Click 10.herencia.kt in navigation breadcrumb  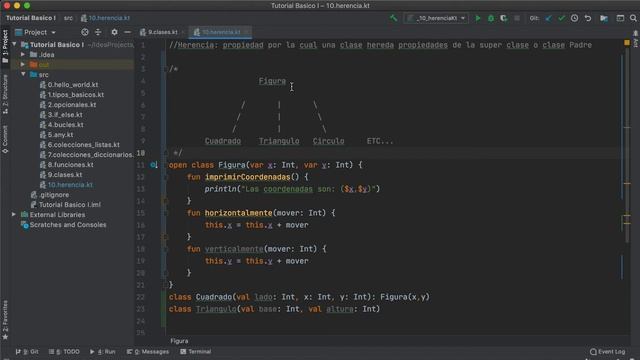[105, 18]
